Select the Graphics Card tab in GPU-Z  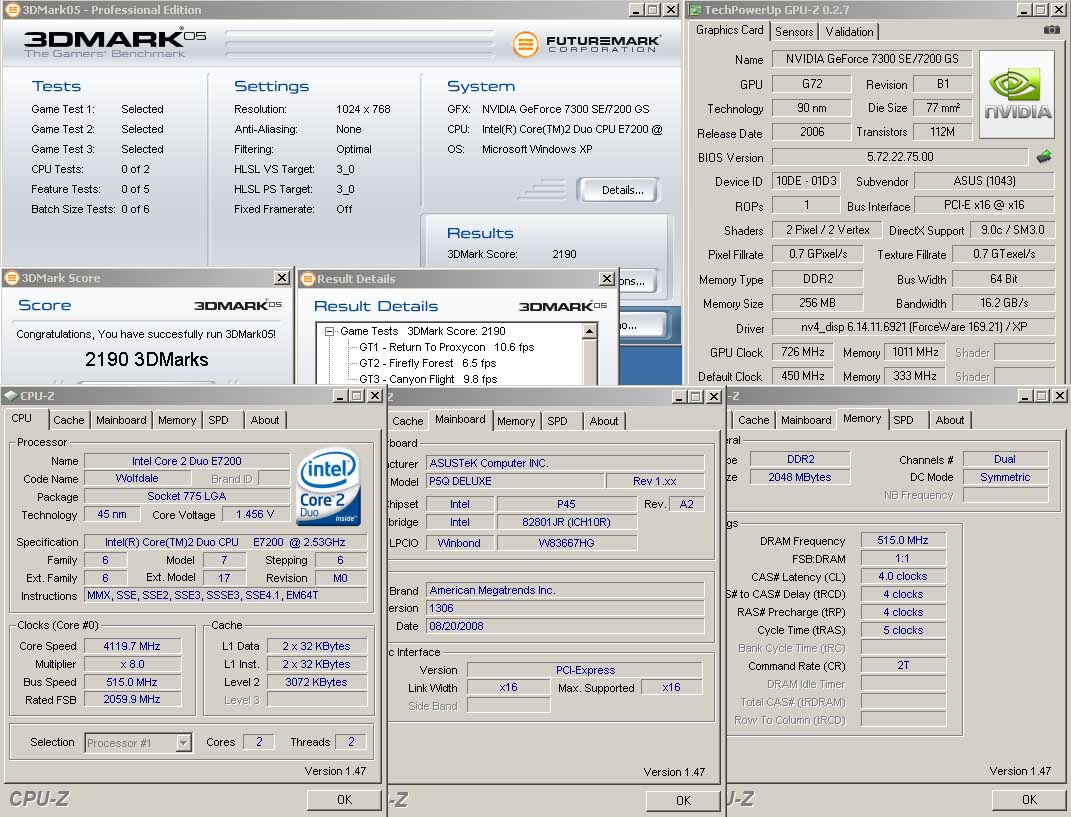coord(729,30)
